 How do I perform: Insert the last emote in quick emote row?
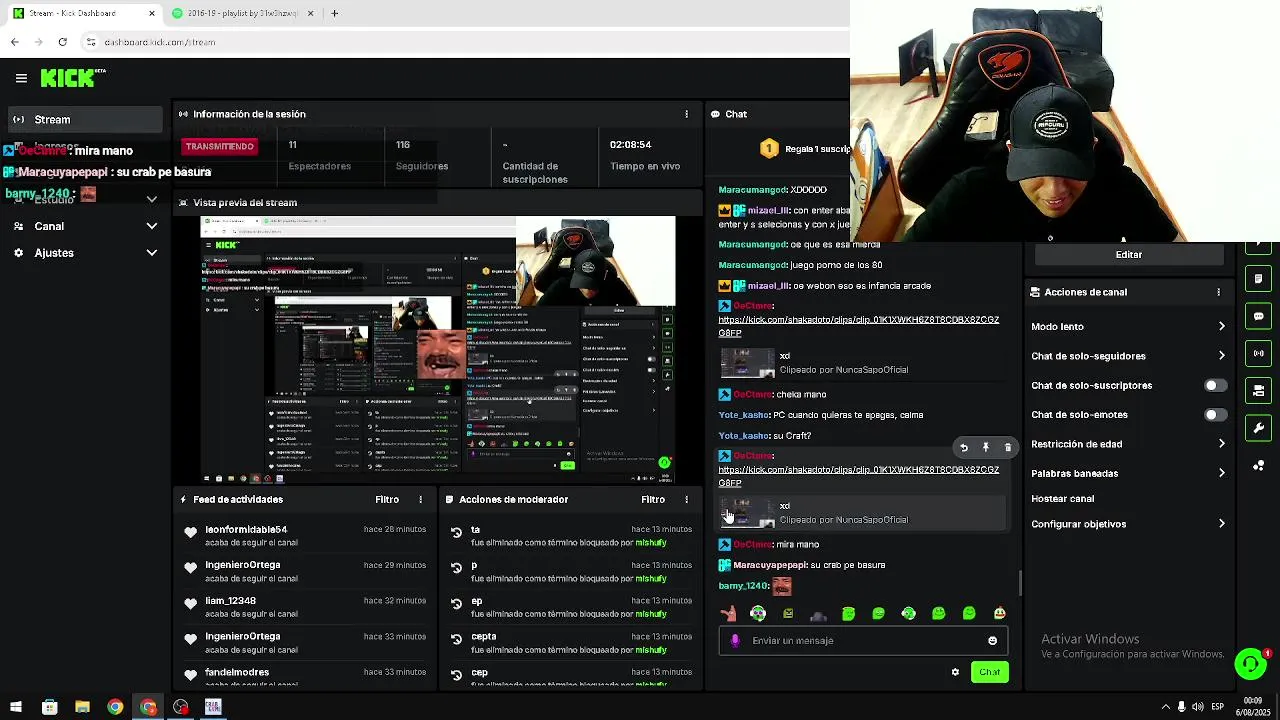click(999, 613)
